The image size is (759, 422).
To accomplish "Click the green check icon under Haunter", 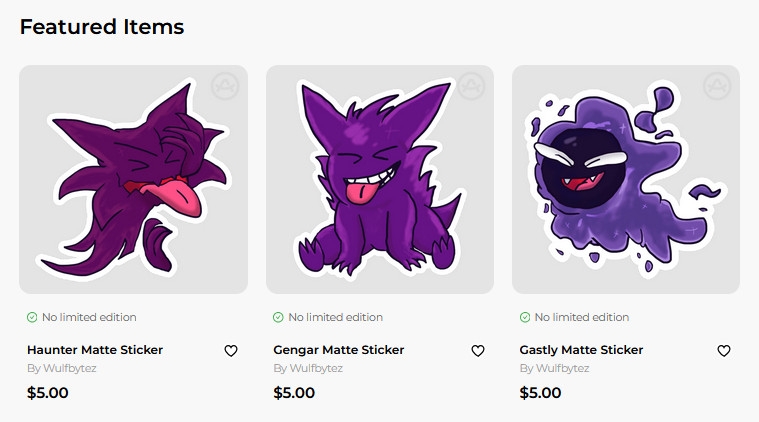I will pyautogui.click(x=32, y=317).
